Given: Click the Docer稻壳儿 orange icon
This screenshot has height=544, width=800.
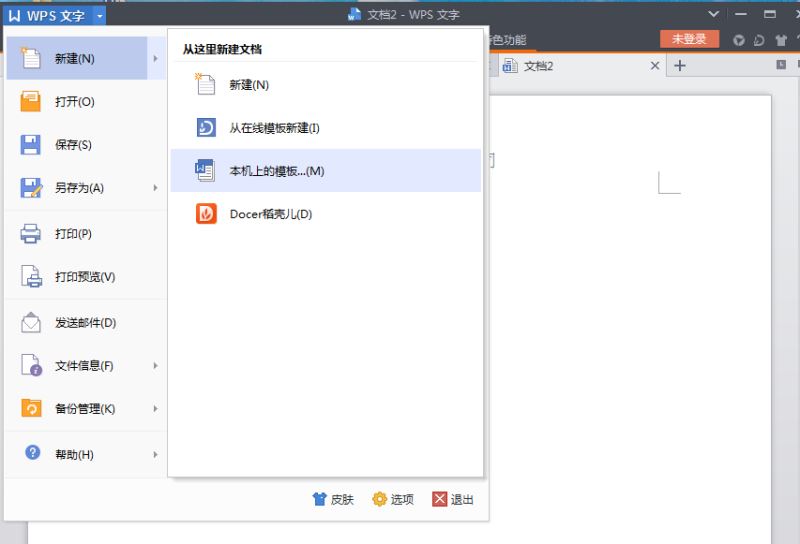Looking at the screenshot, I should pyautogui.click(x=206, y=214).
